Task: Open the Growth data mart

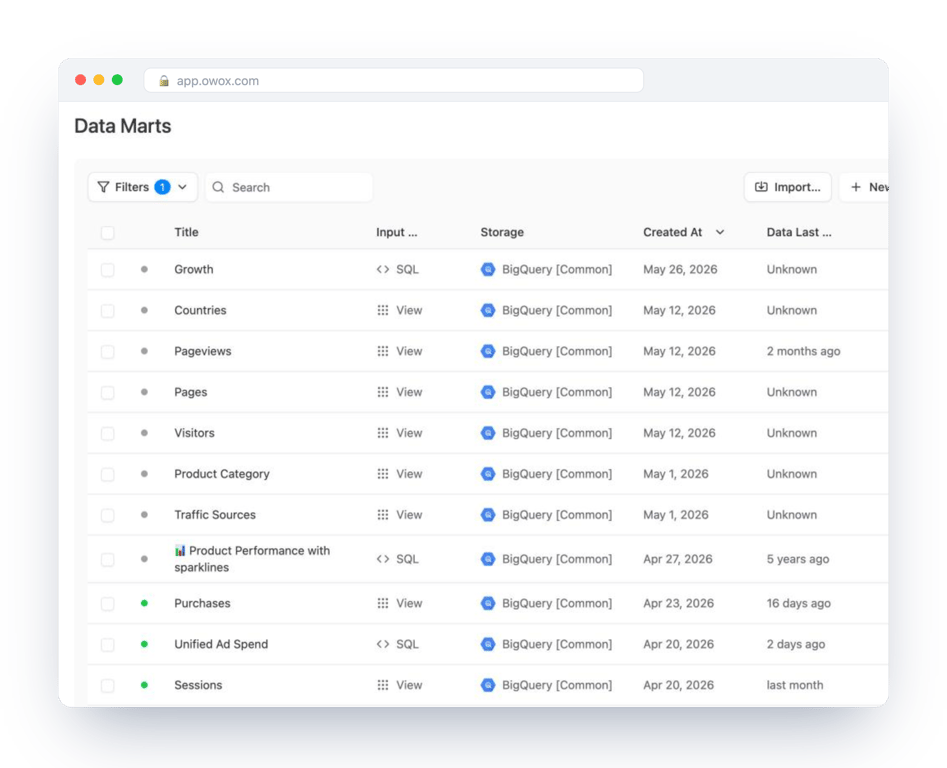Action: click(194, 269)
